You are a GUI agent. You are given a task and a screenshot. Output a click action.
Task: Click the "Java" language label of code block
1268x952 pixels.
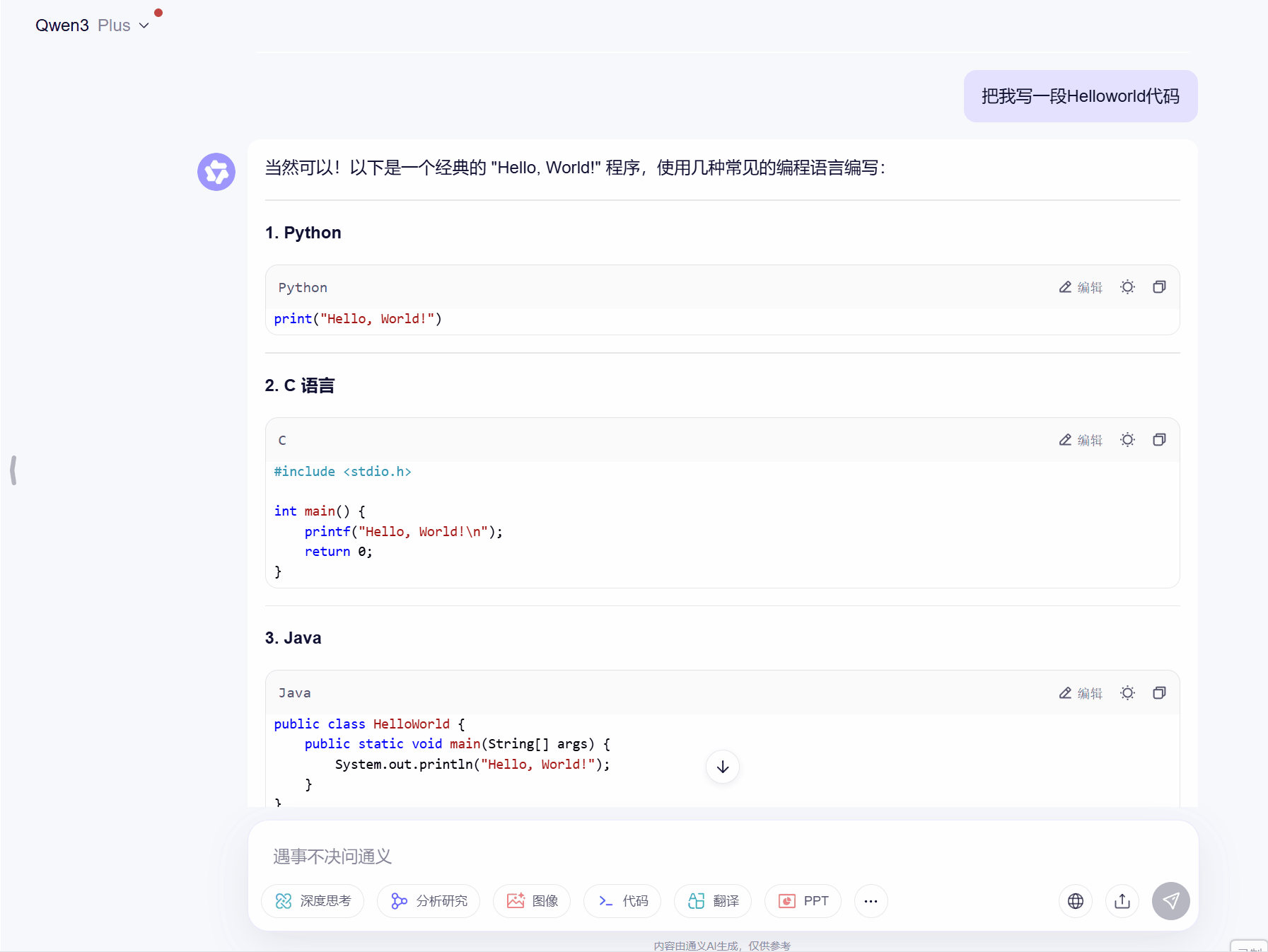295,693
